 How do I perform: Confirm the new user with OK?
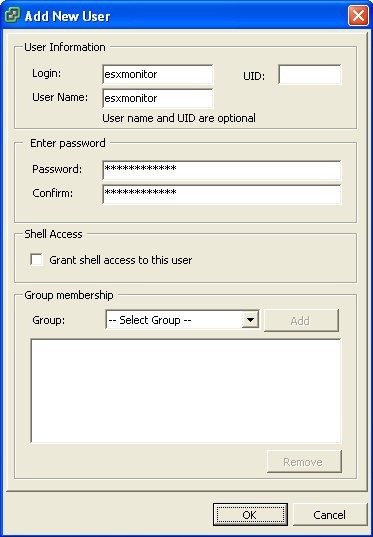click(x=250, y=514)
